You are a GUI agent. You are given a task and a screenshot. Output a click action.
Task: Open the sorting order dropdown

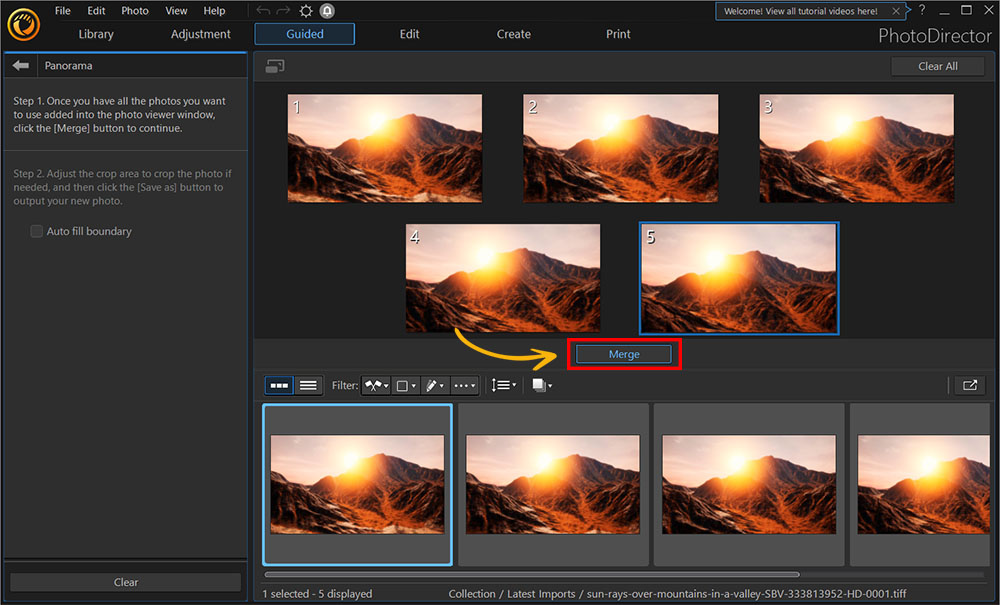click(502, 385)
